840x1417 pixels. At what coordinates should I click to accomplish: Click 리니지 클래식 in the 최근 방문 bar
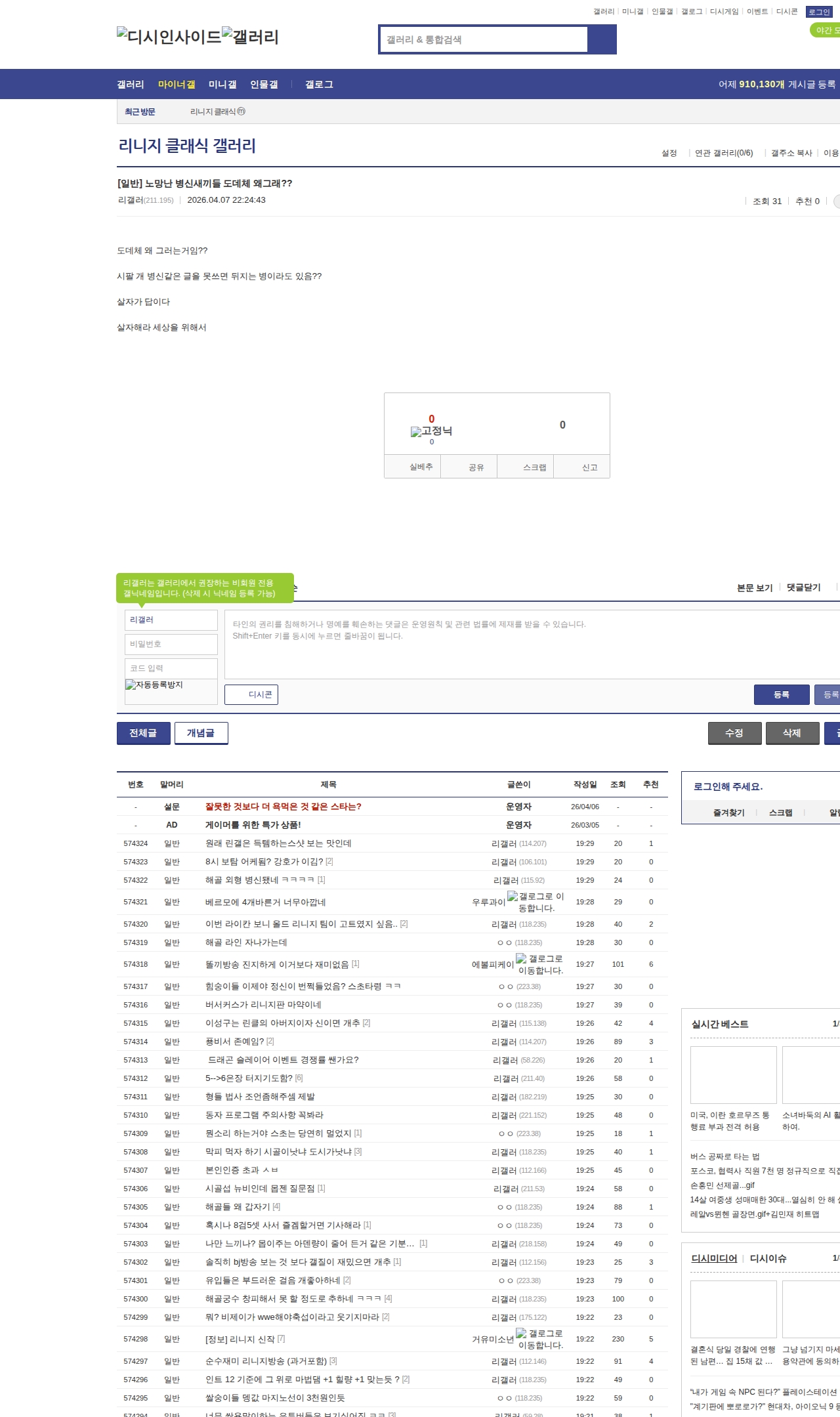pos(213,112)
